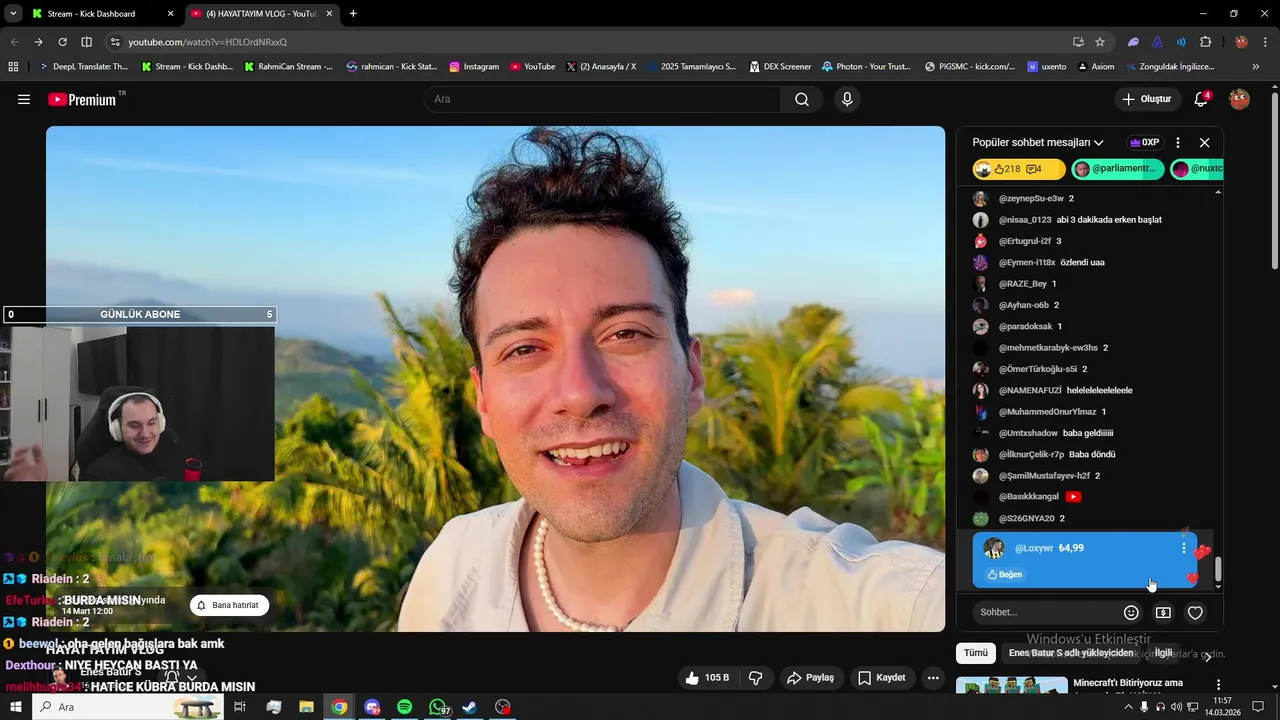
Task: Click the search magnifier button
Action: [x=802, y=99]
